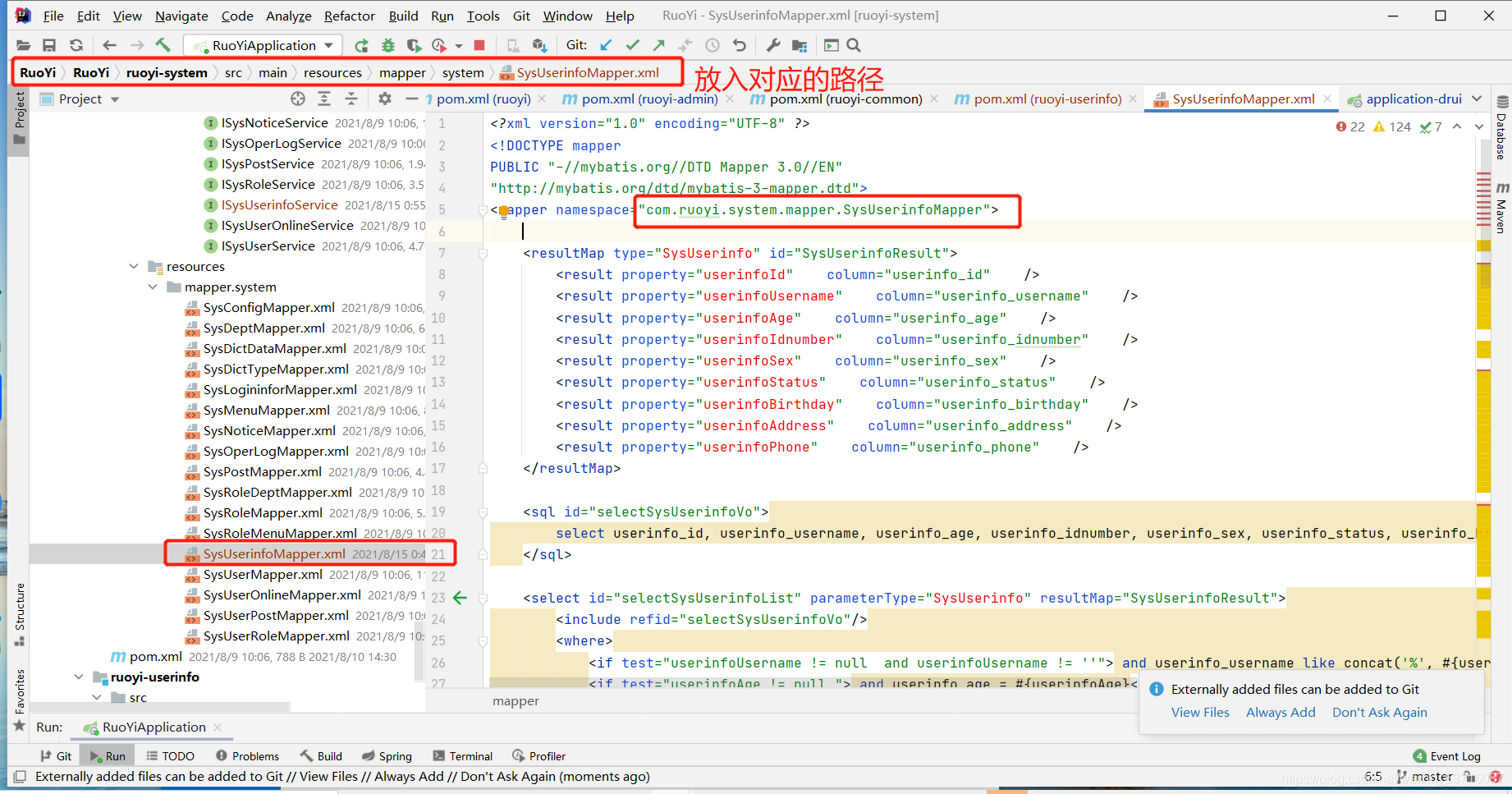Click the resources breadcrumb in navigation bar
Screen dimensions: 1512x794
click(332, 72)
